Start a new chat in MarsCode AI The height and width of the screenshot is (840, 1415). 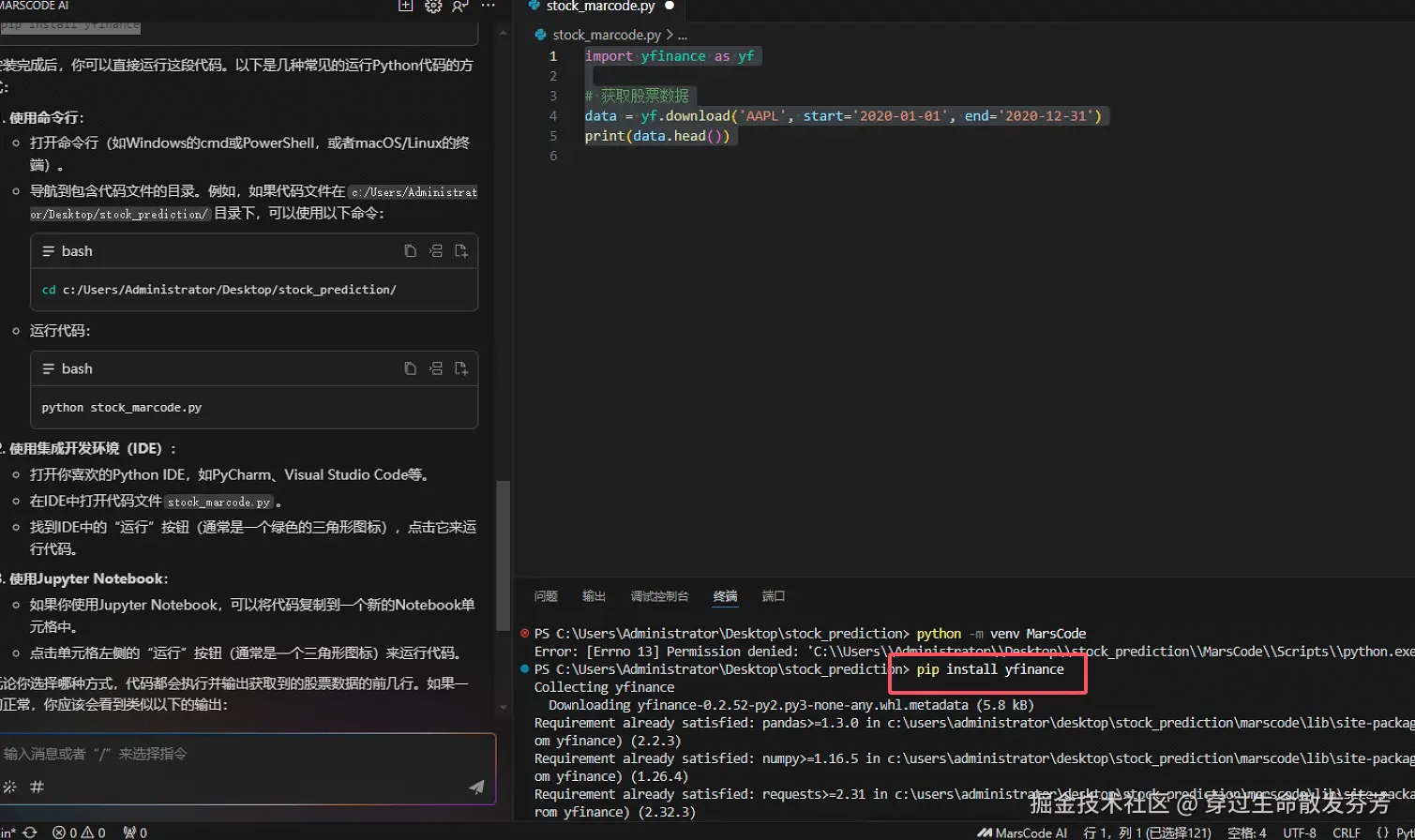point(405,6)
